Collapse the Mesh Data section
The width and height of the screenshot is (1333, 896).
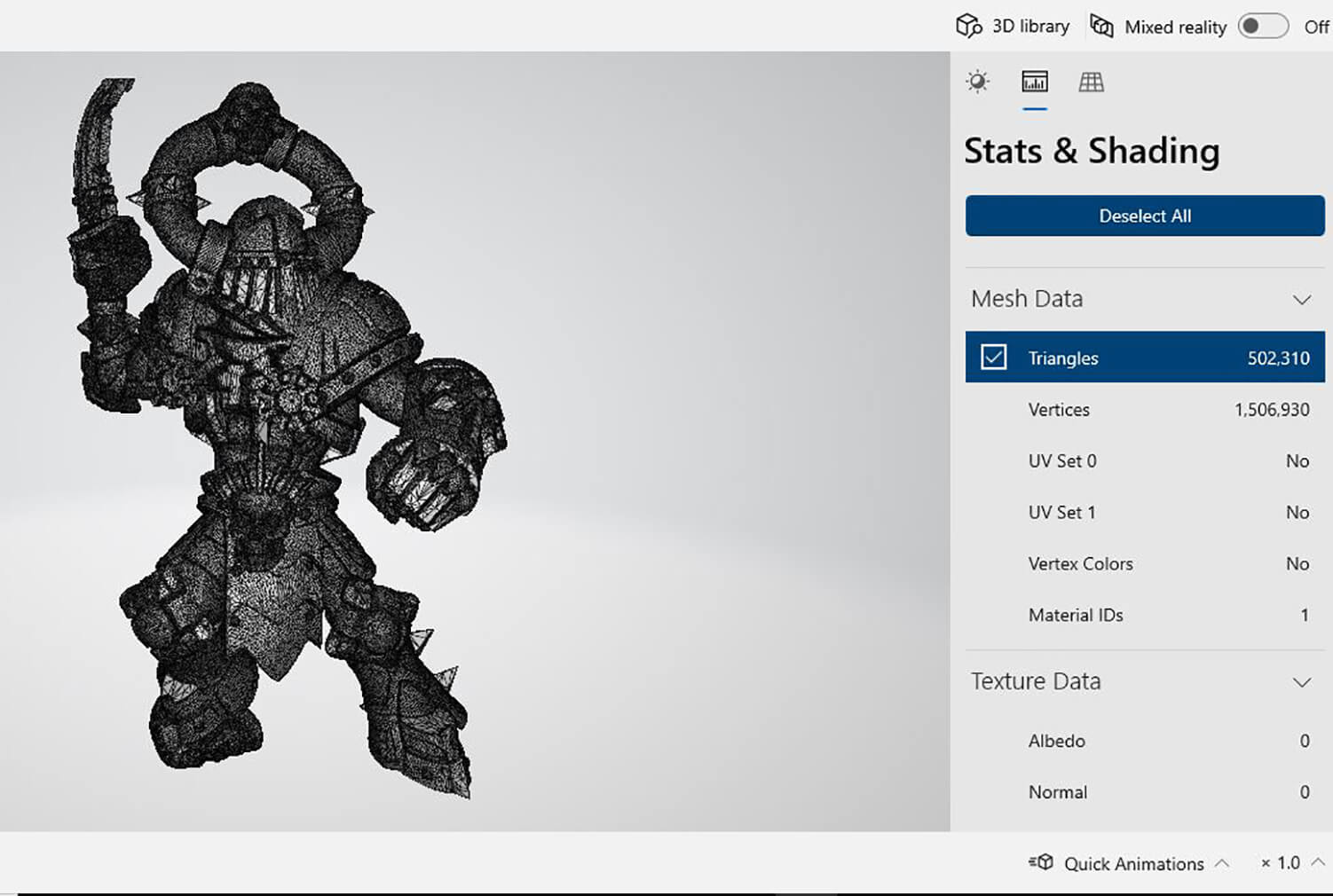tap(1301, 300)
